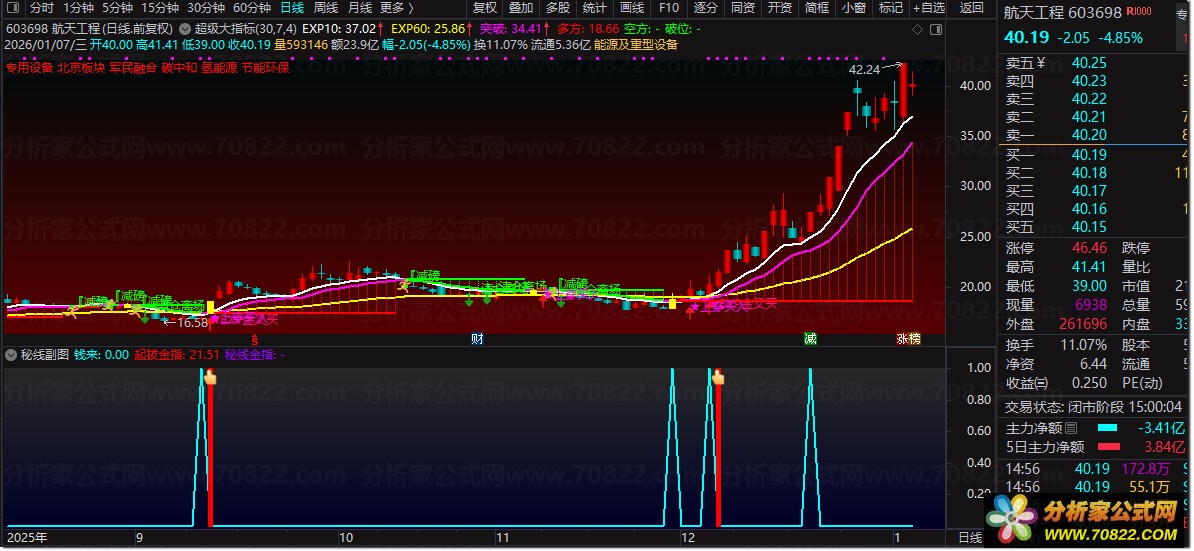Click the small icon next to 主力净额
The image size is (1194, 551).
tap(1071, 429)
